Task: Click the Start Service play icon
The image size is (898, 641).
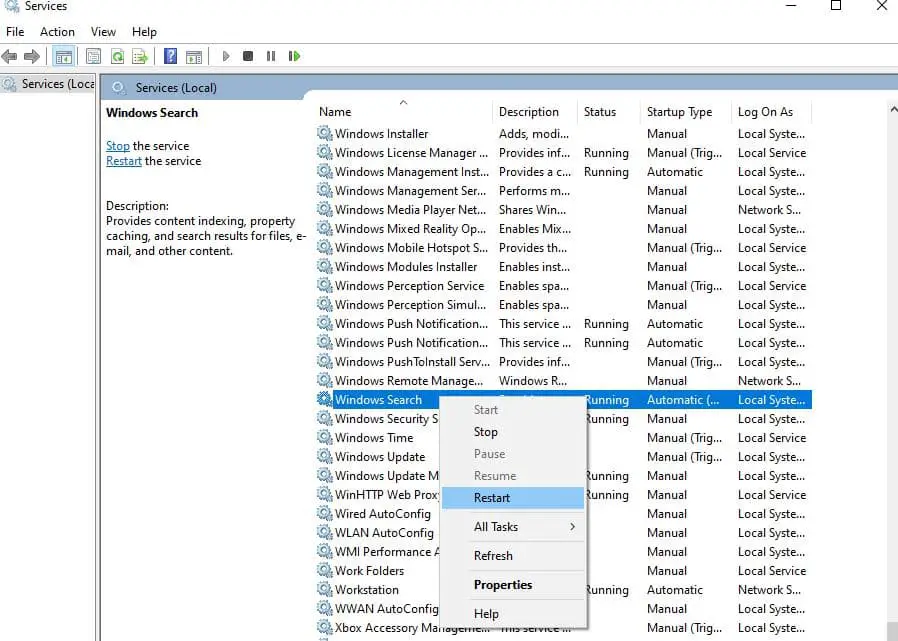Action: pos(226,56)
